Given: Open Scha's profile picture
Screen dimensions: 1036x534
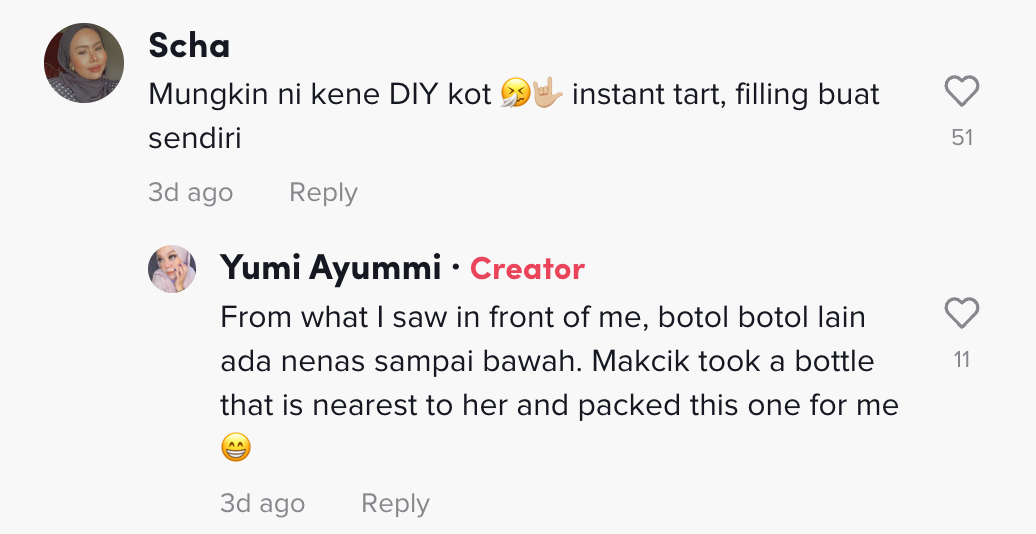Looking at the screenshot, I should click(84, 63).
